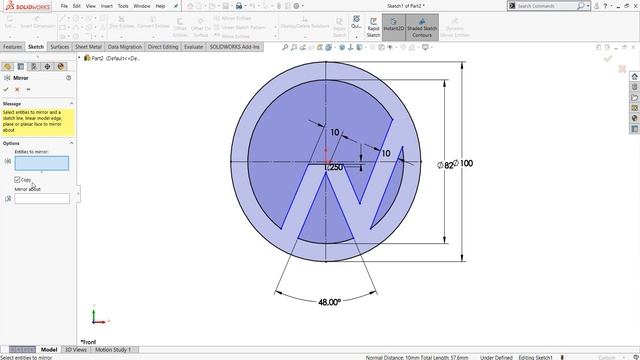Open the Help menu

tap(160, 6)
